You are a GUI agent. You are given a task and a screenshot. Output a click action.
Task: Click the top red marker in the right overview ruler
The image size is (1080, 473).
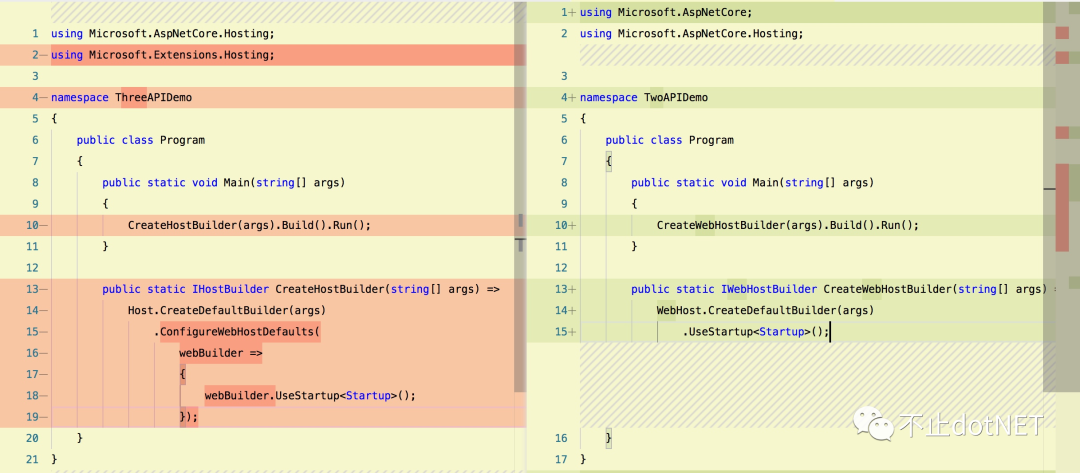[x=1062, y=34]
